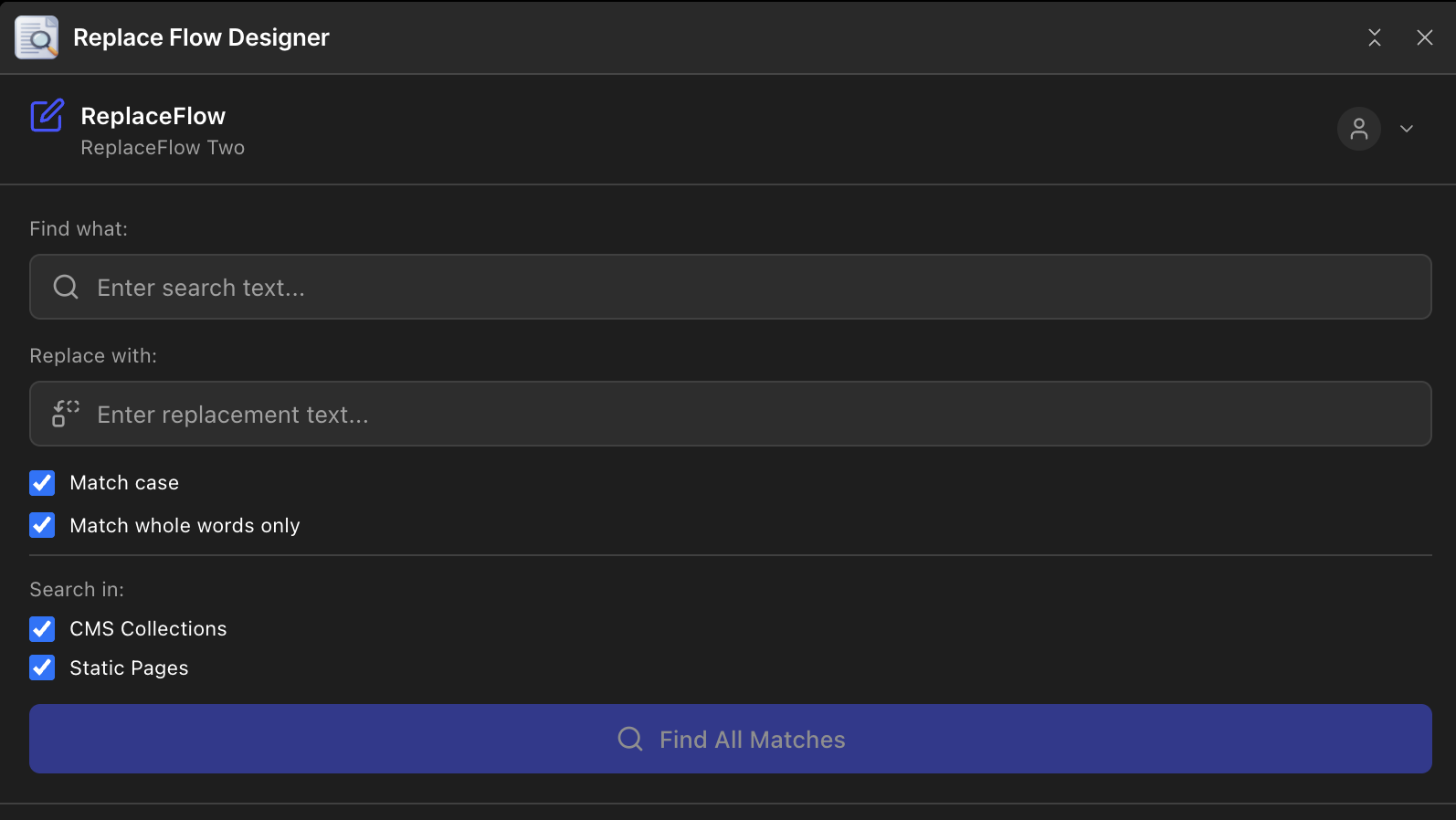Click the magnifier icon inside Find All Matches
The image size is (1456, 820).
click(x=629, y=739)
